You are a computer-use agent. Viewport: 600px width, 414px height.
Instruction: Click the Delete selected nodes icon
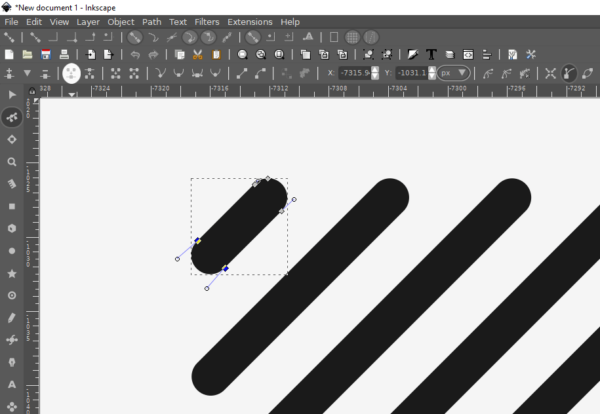click(x=45, y=73)
